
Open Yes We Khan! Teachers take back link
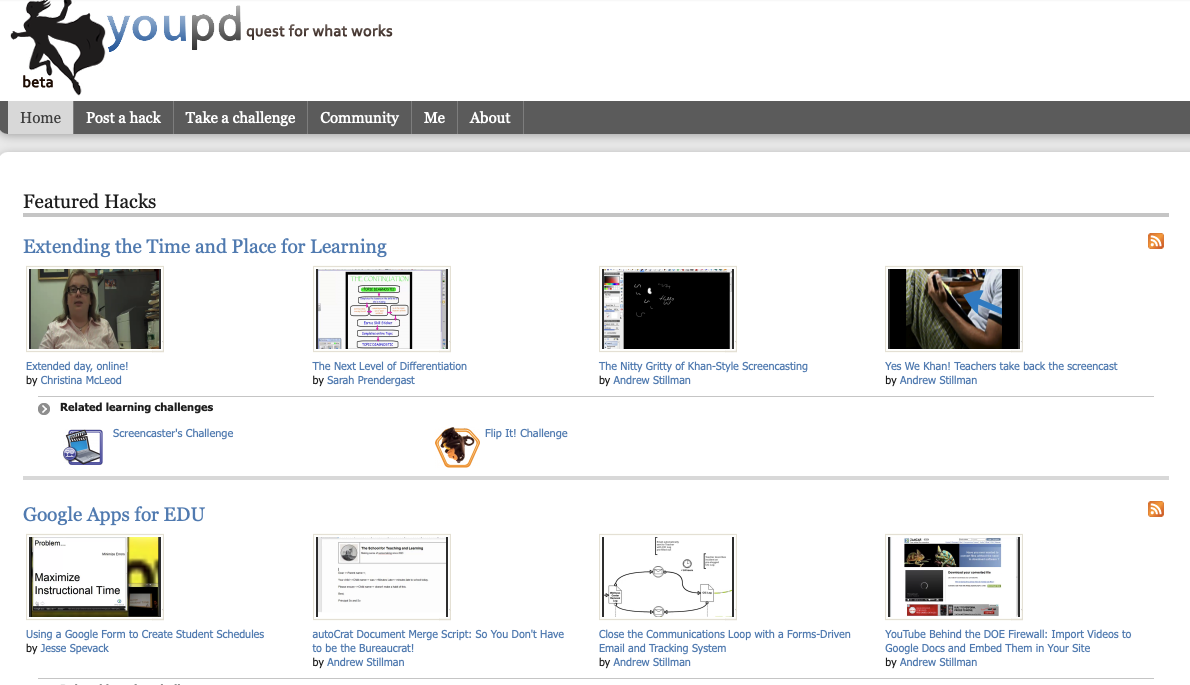coord(1001,366)
